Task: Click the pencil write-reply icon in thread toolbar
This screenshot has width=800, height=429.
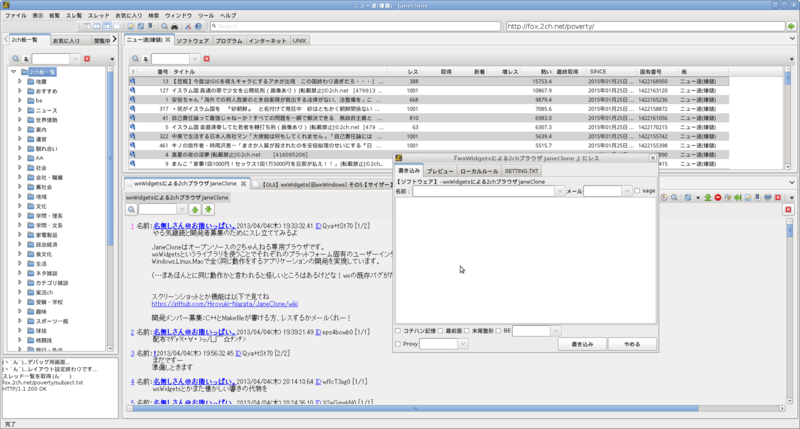Action: 748,197
